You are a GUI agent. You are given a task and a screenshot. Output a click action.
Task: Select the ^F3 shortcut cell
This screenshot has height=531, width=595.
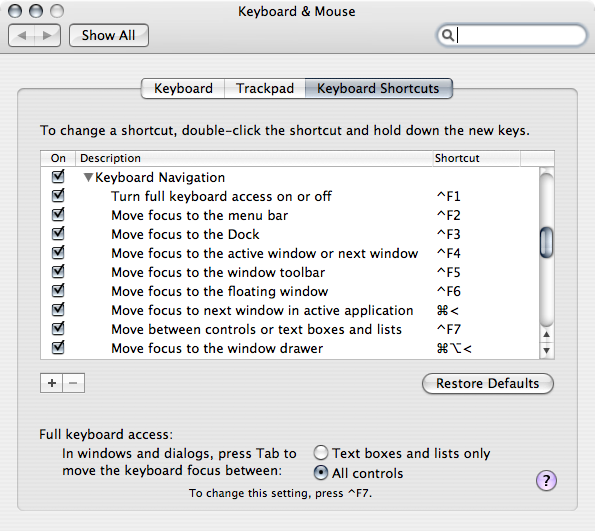point(448,235)
